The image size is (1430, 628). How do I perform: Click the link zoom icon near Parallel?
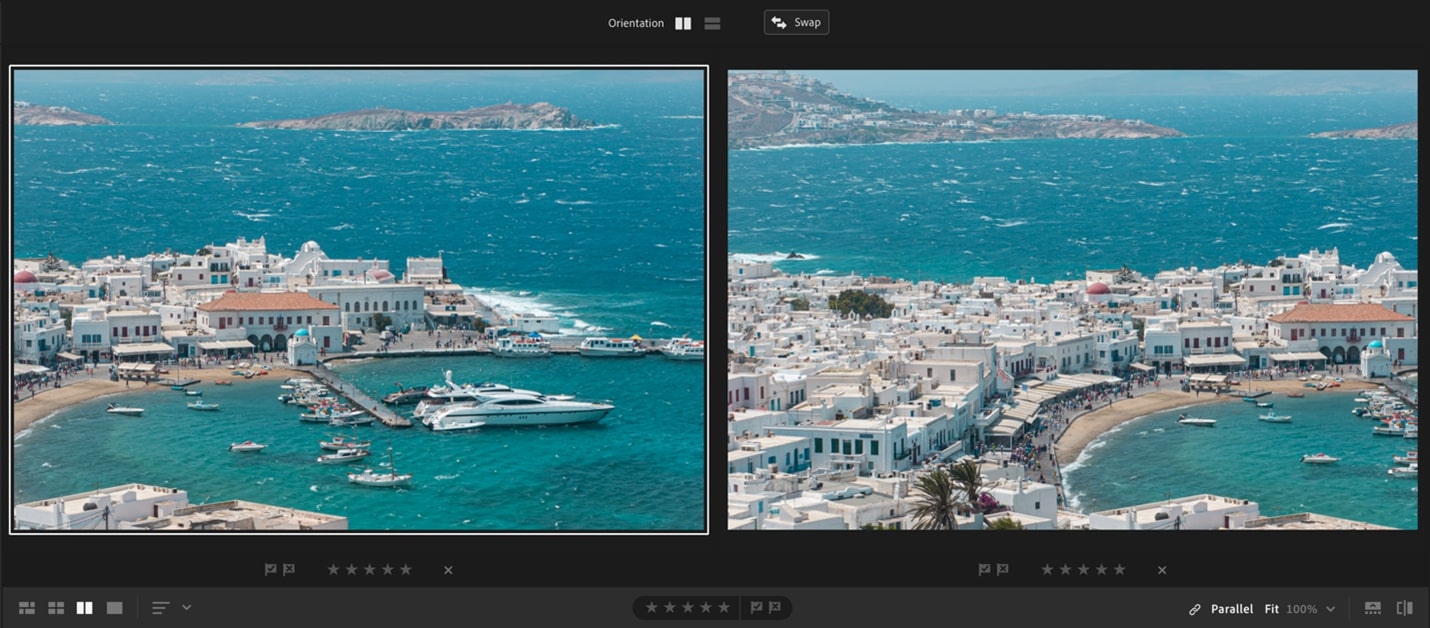(x=1194, y=608)
